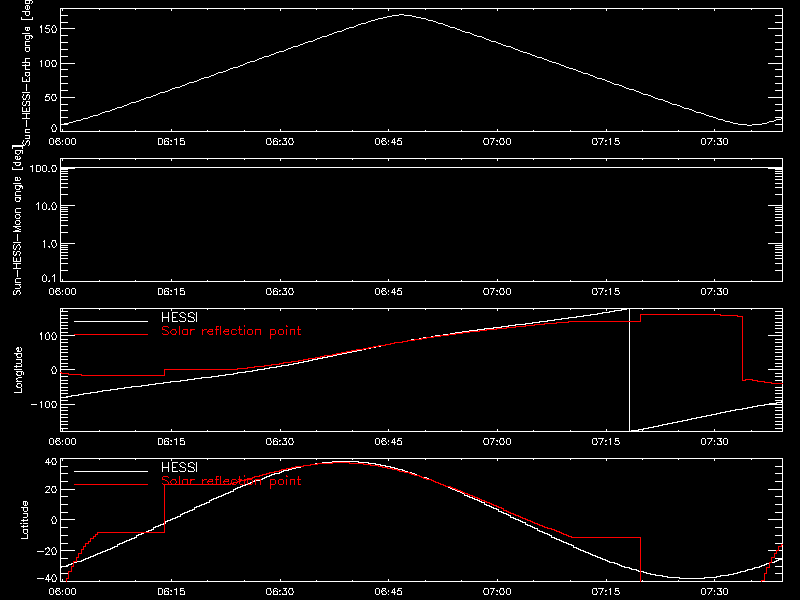Click 07:30 label under Earth angle plot
This screenshot has height=600, width=800.
click(x=714, y=142)
